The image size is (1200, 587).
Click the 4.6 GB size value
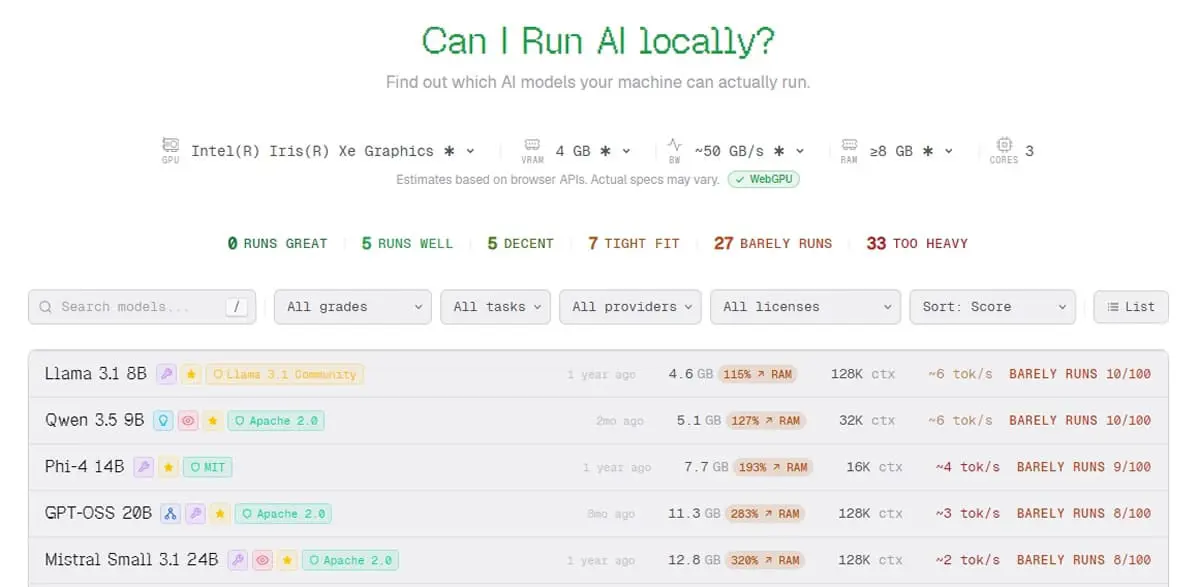[690, 375]
